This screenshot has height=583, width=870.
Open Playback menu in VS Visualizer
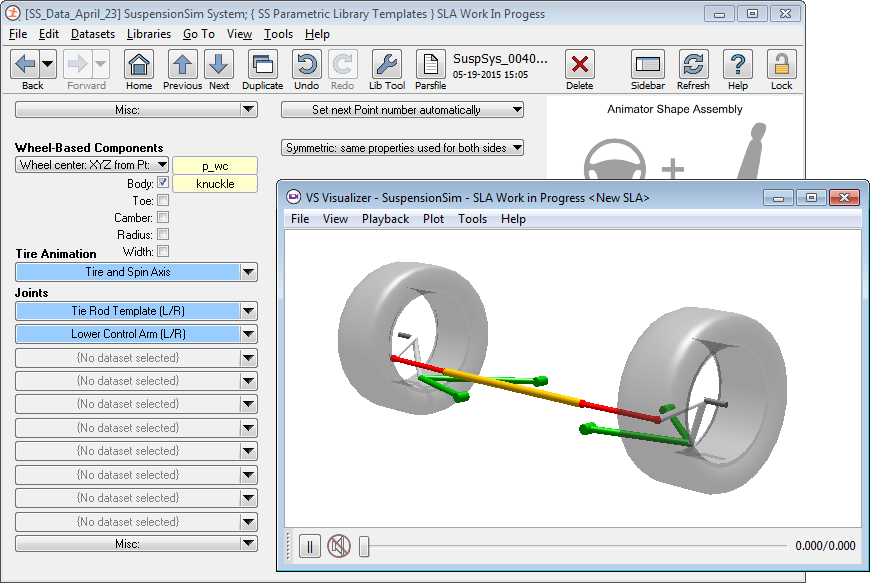tap(385, 219)
